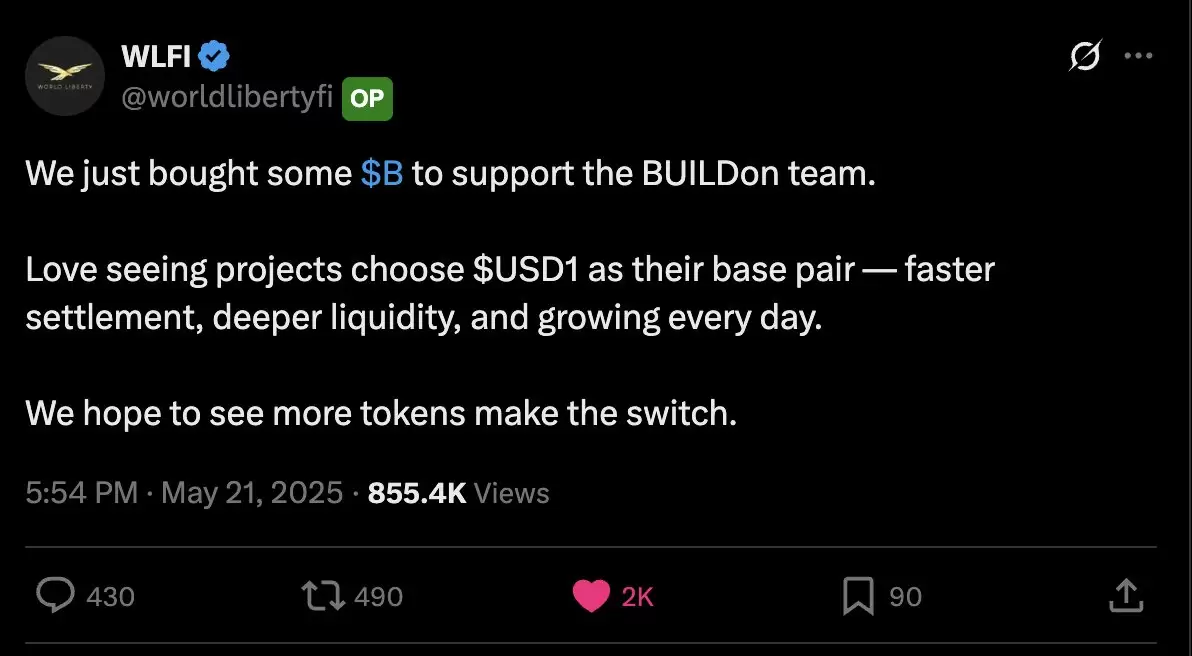Open the three-dot more options menu

[1138, 55]
